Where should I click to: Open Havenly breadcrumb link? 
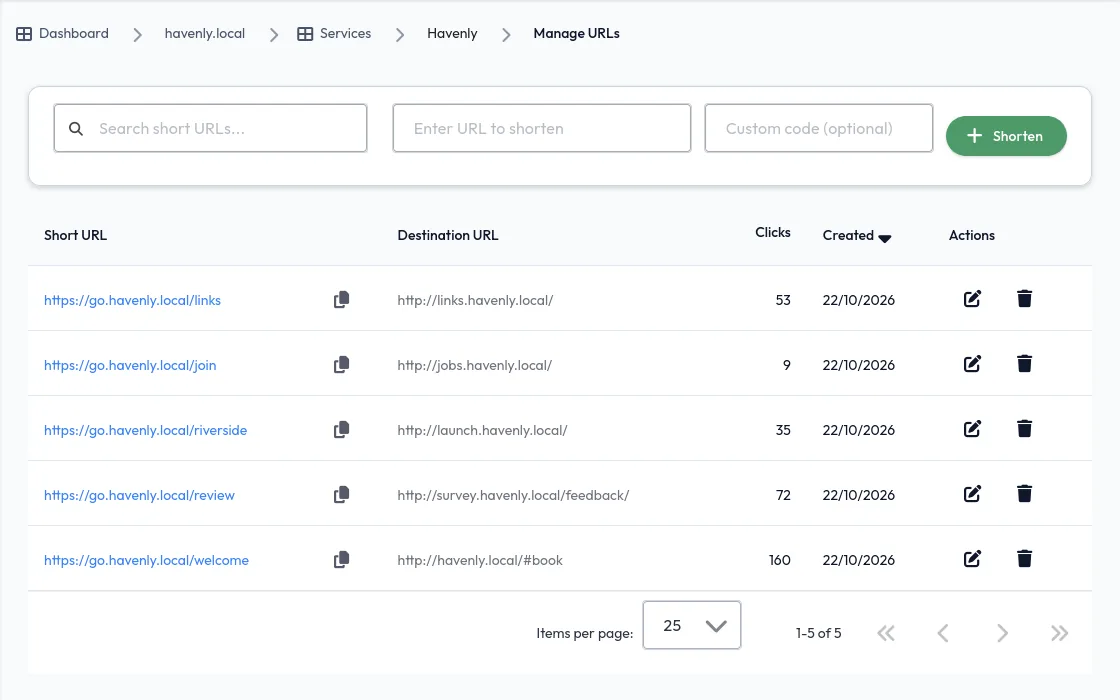(452, 34)
